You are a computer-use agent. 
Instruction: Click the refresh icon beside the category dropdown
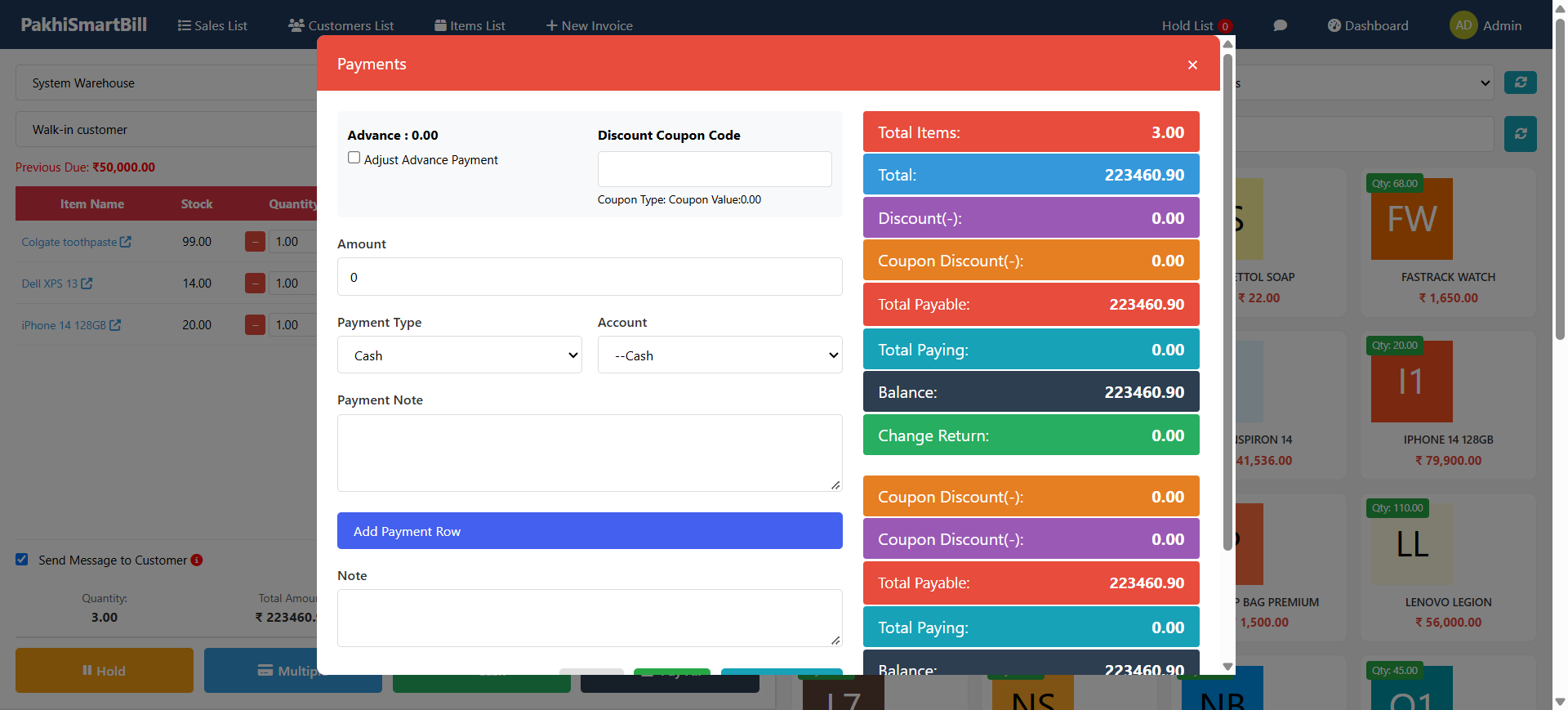[x=1521, y=83]
